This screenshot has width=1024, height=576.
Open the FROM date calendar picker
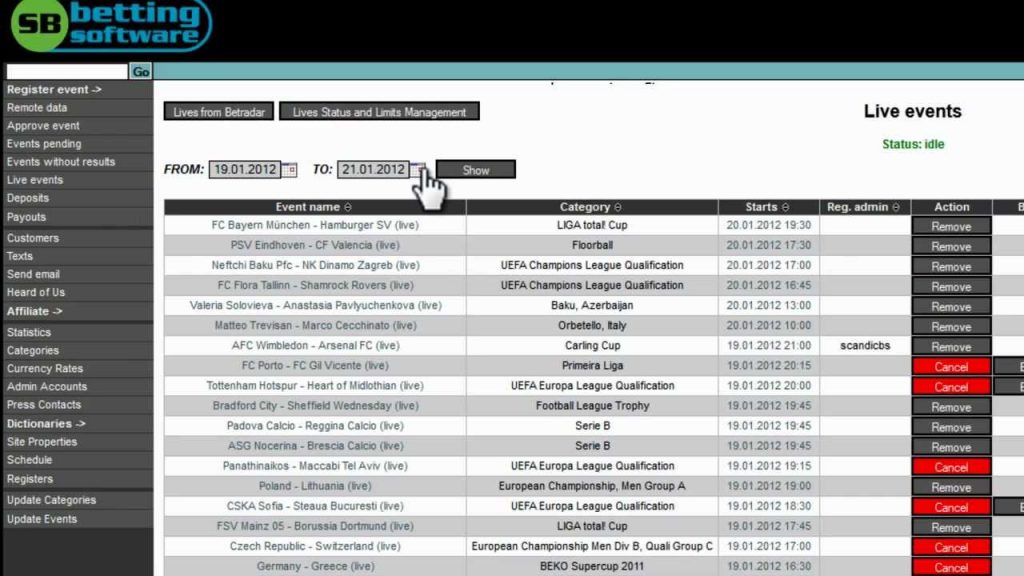[x=290, y=170]
